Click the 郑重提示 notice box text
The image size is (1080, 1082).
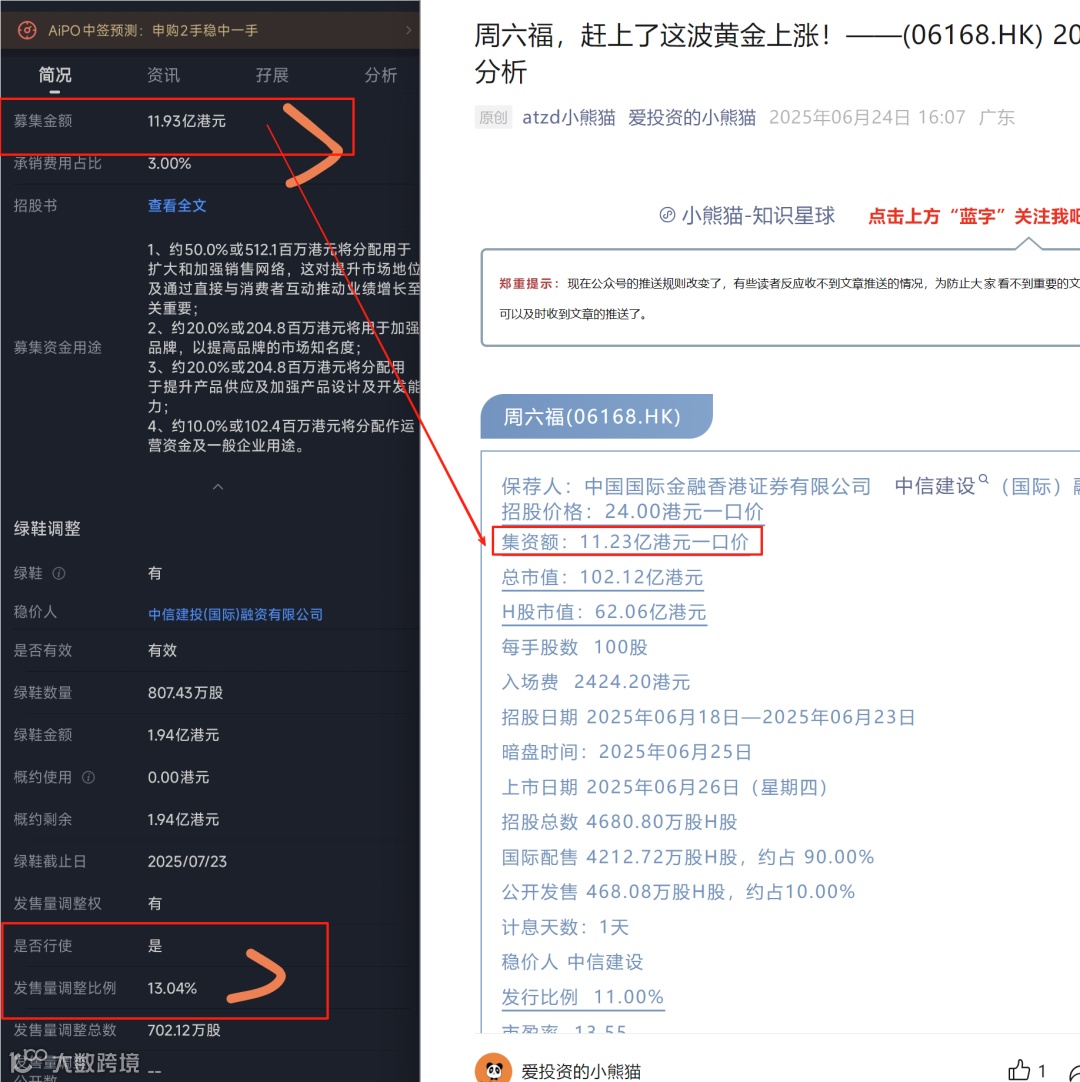789,298
